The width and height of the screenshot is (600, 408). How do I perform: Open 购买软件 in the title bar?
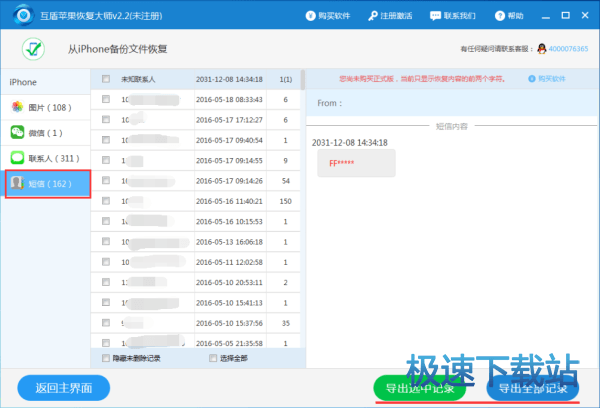pos(328,16)
